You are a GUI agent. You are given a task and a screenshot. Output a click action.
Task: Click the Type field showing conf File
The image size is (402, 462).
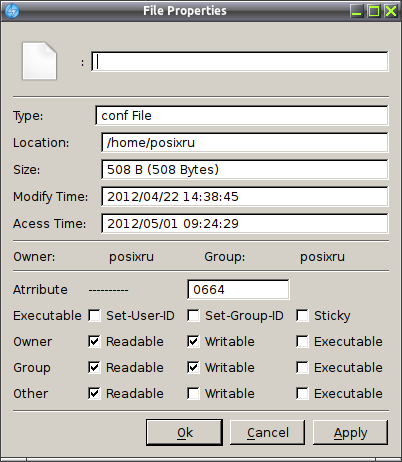pos(242,115)
